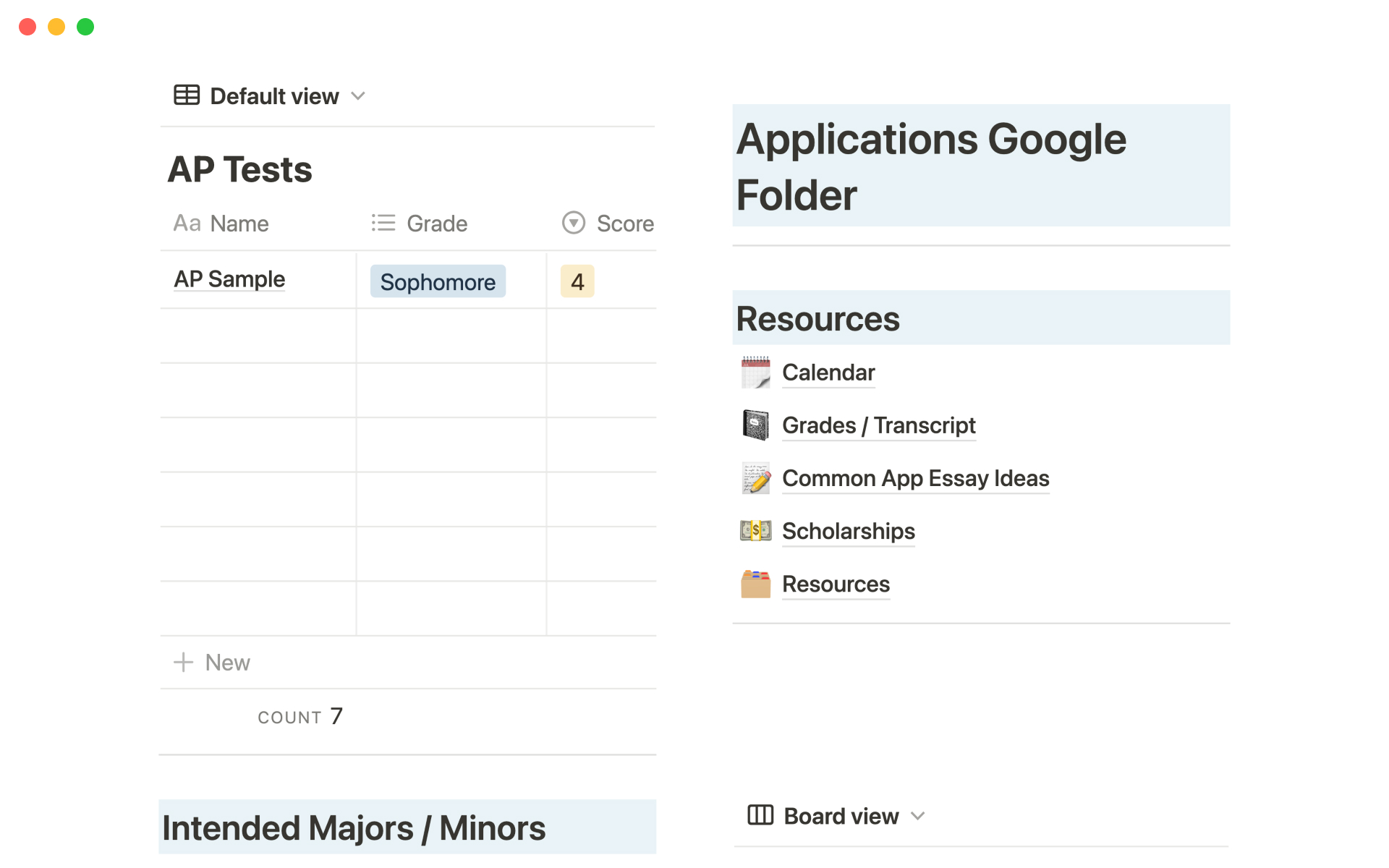1389x868 pixels.
Task: Select the Sophomore grade tag
Action: 438,281
